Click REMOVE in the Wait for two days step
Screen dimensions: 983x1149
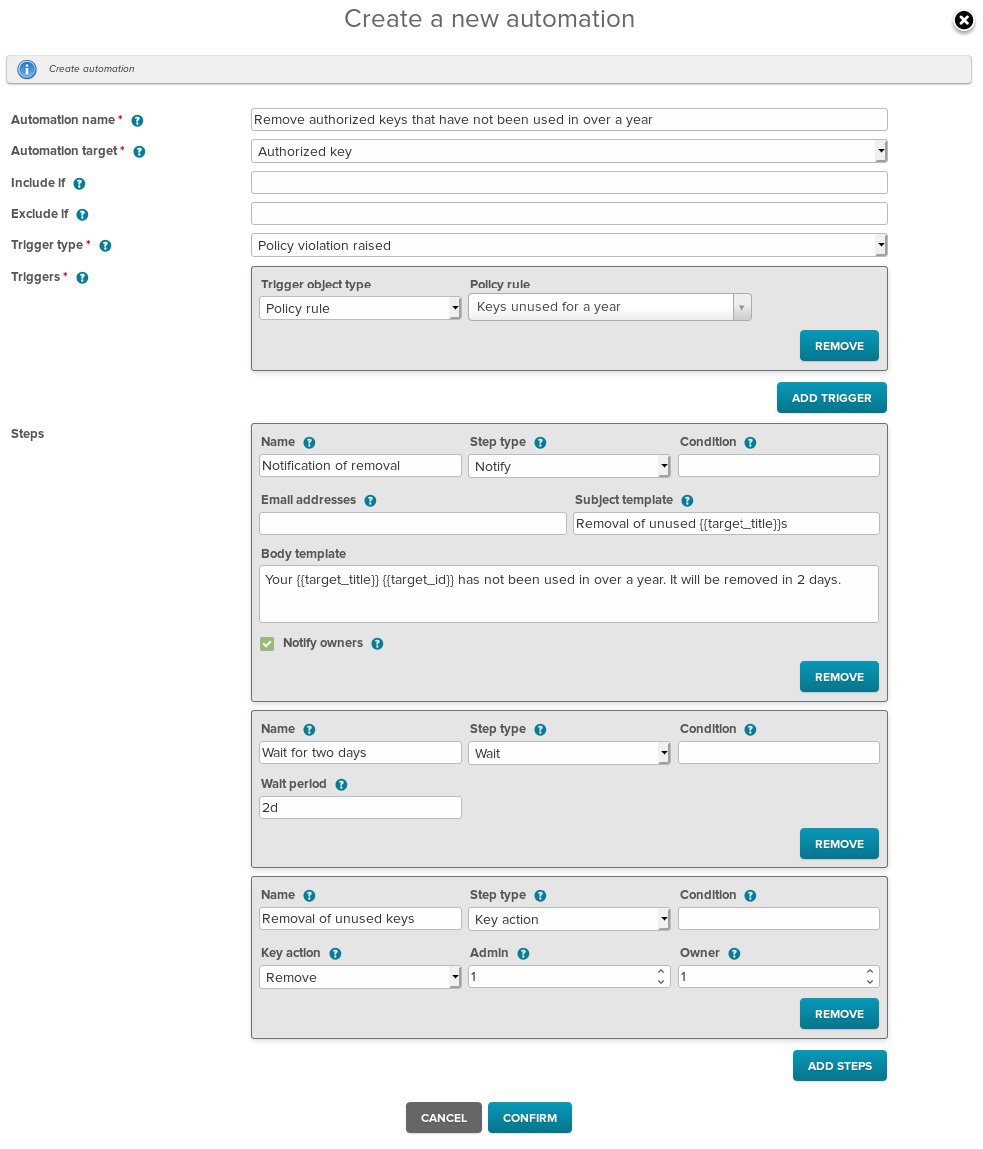[839, 844]
